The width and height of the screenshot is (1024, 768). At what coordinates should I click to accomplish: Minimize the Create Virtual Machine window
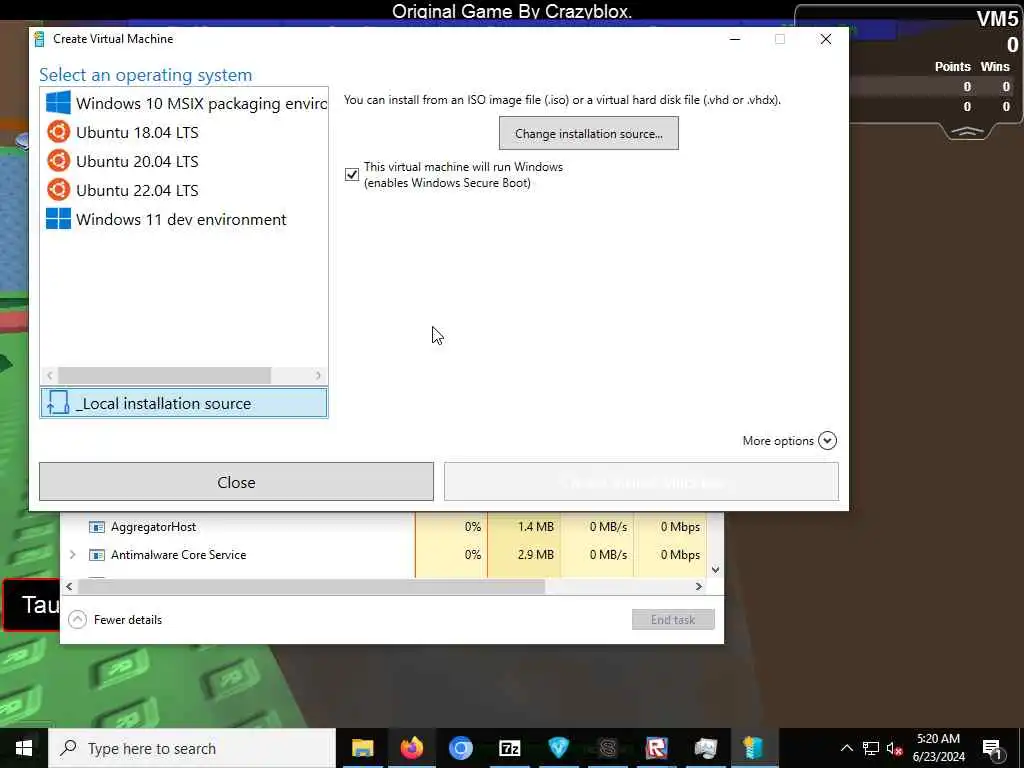pos(735,39)
